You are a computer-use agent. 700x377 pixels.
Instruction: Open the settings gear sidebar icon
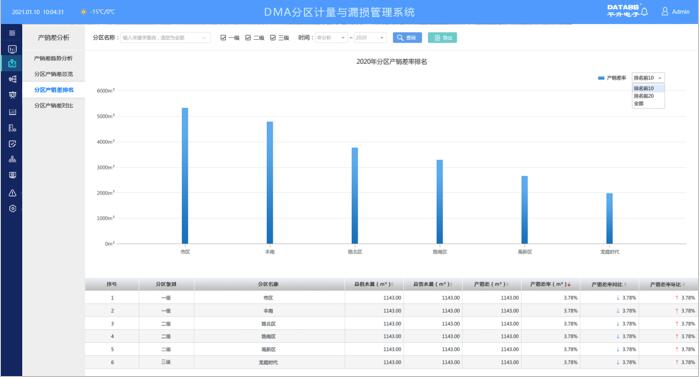pyautogui.click(x=12, y=209)
